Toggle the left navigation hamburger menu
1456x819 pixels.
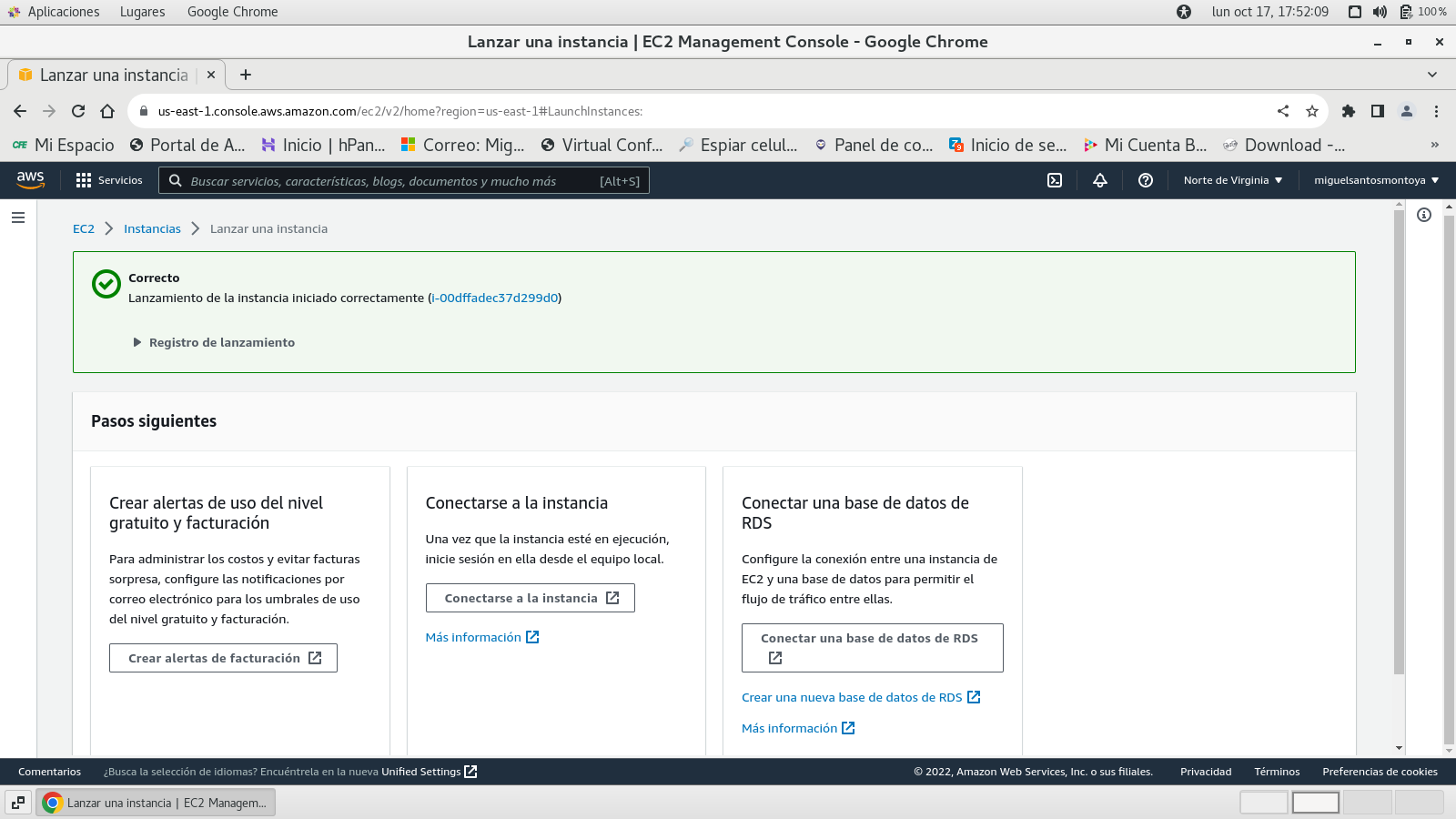[x=18, y=217]
